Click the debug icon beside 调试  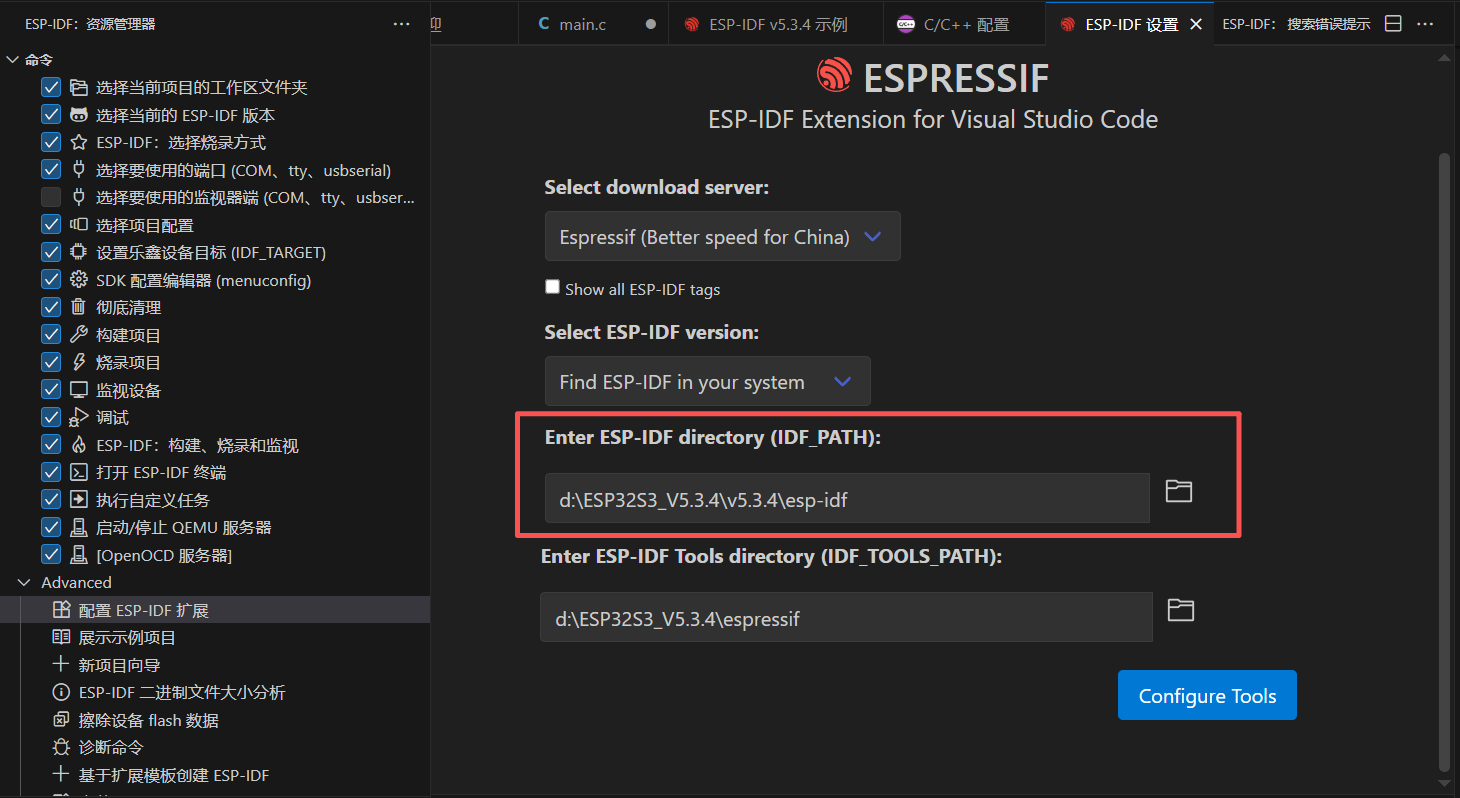tap(78, 418)
